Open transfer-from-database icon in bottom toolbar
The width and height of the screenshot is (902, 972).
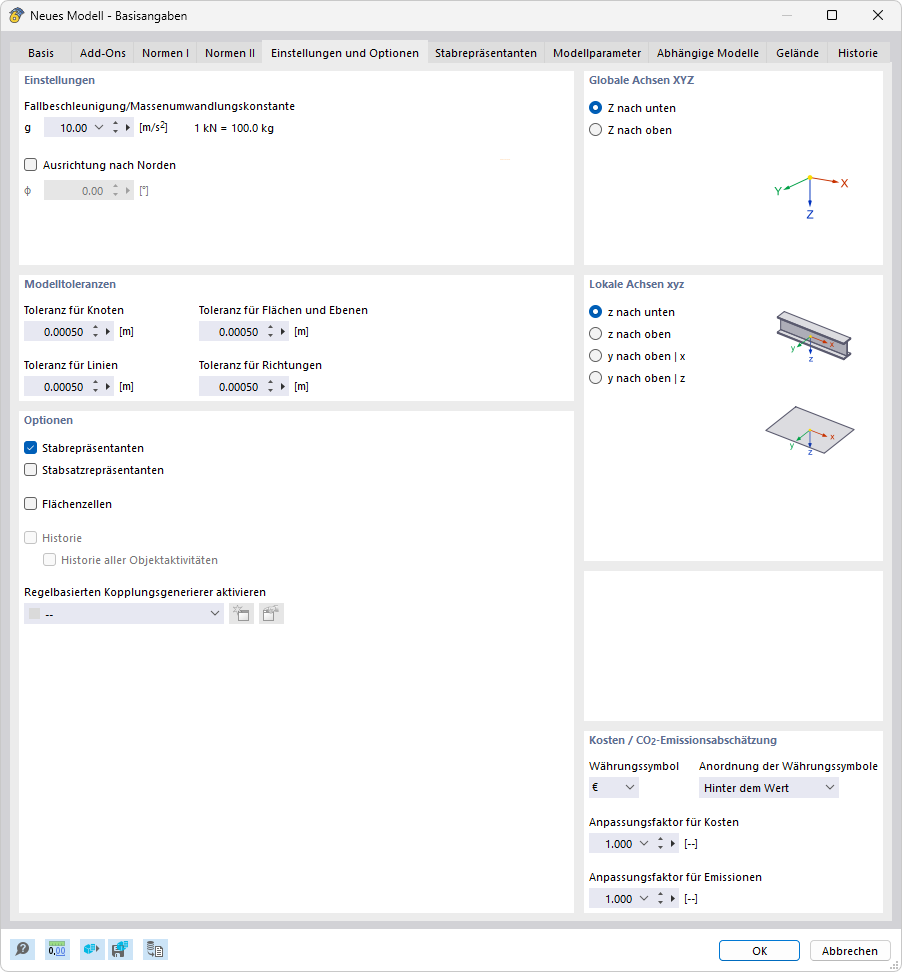click(155, 949)
